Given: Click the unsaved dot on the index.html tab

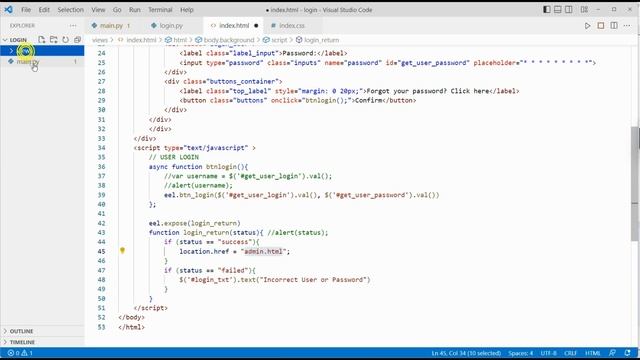Looking at the screenshot, I should 256,25.
